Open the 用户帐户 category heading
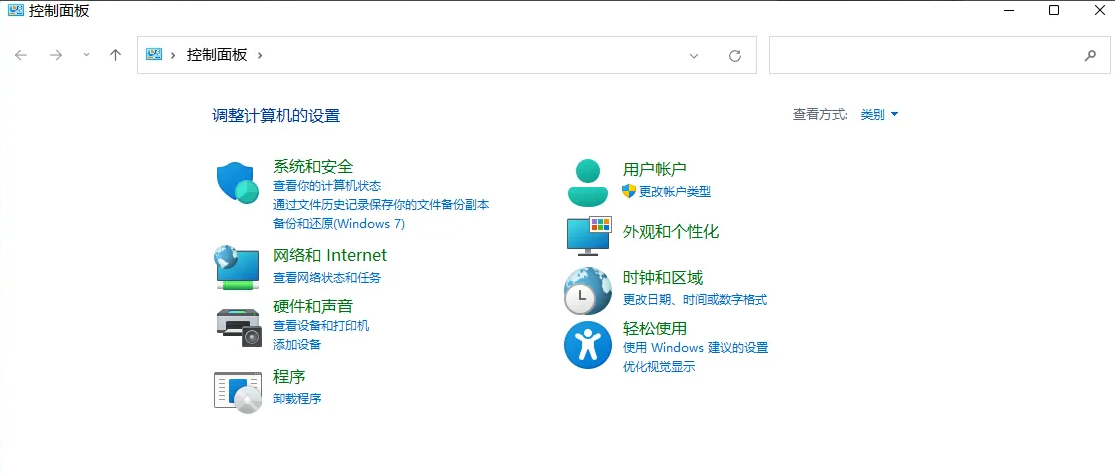 pyautogui.click(x=655, y=169)
